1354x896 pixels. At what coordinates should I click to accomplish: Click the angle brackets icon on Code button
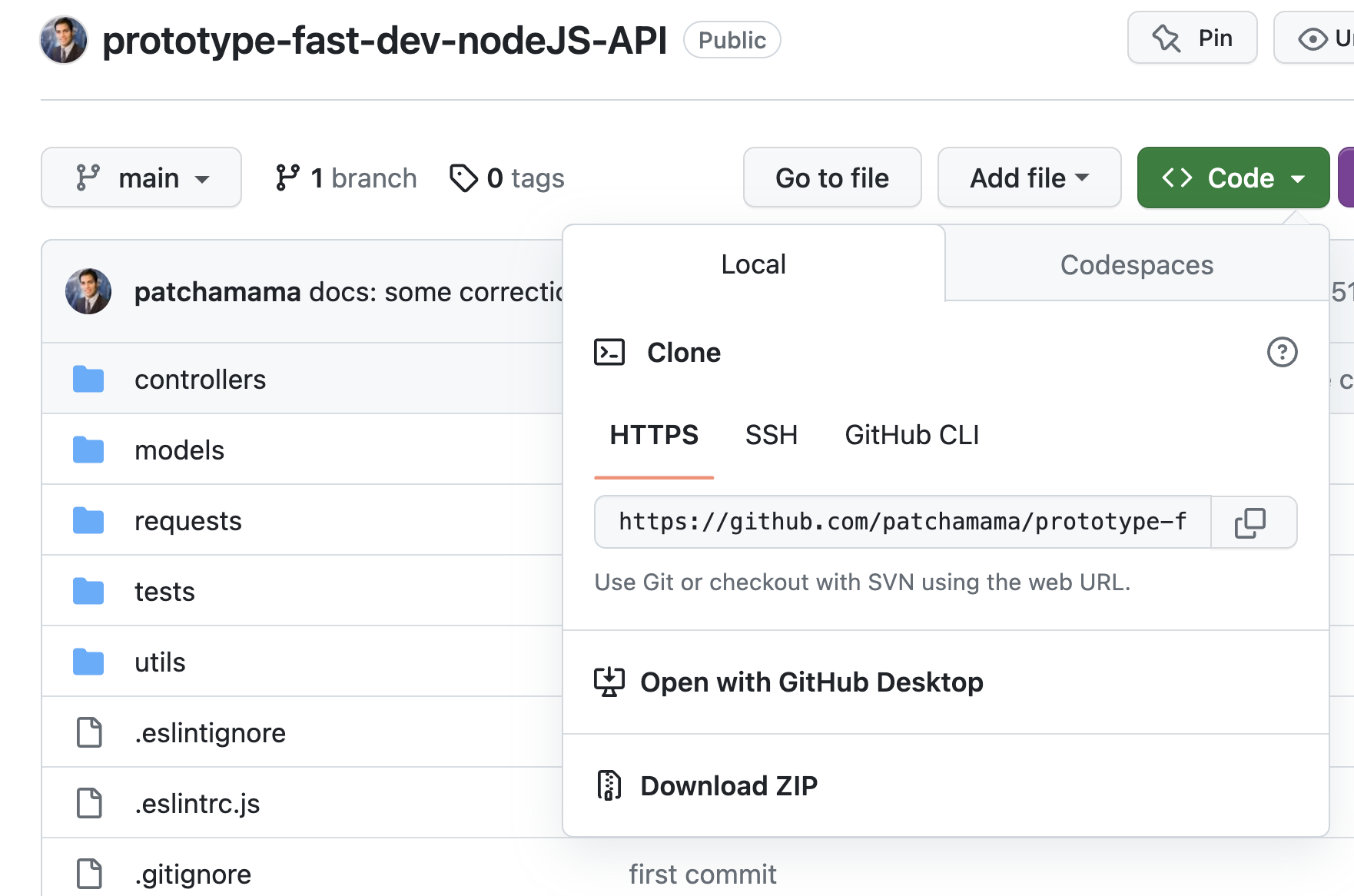1176,178
